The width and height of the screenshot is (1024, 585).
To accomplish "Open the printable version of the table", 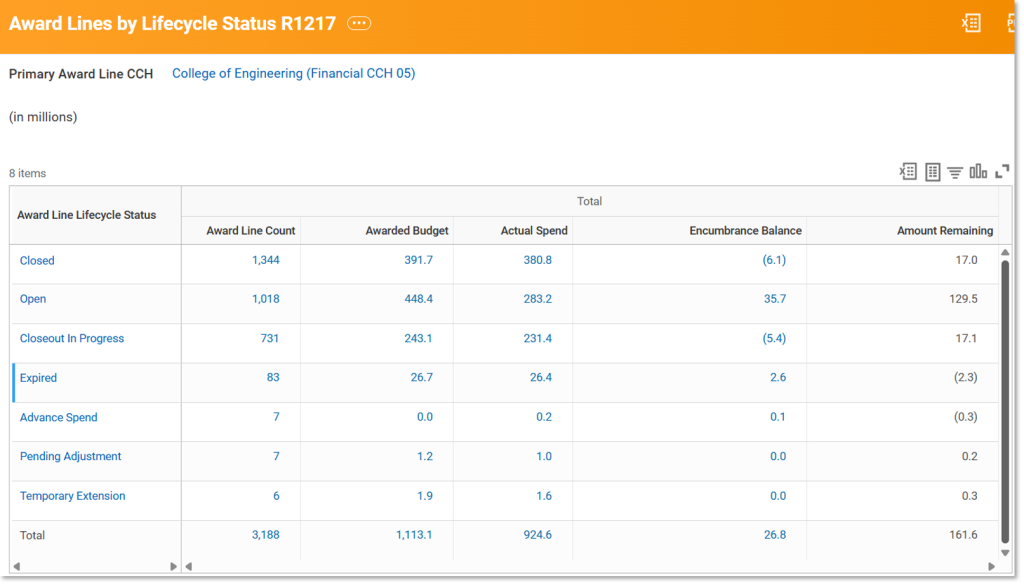I will tap(931, 171).
